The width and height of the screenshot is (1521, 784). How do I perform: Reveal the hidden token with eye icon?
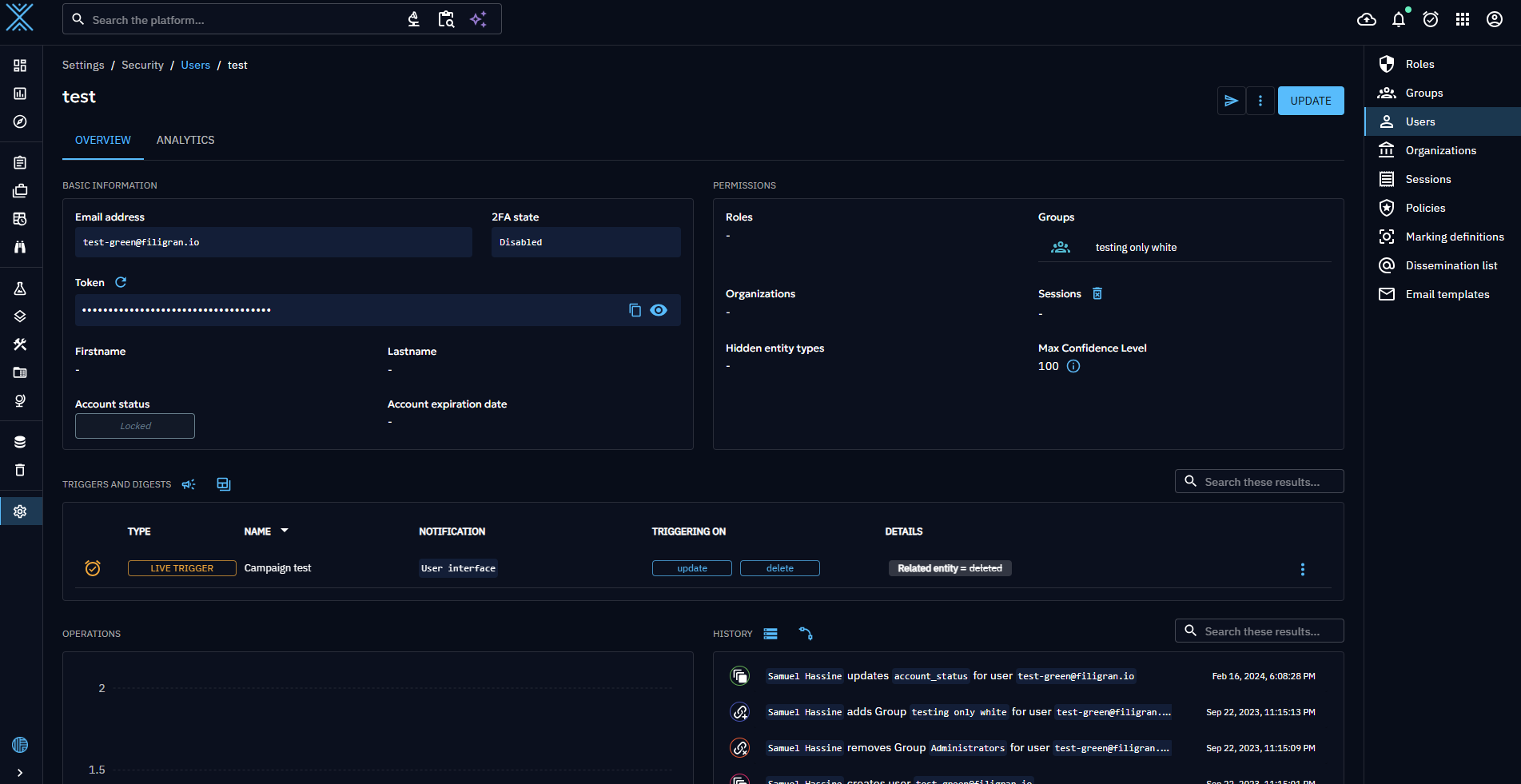pos(659,310)
